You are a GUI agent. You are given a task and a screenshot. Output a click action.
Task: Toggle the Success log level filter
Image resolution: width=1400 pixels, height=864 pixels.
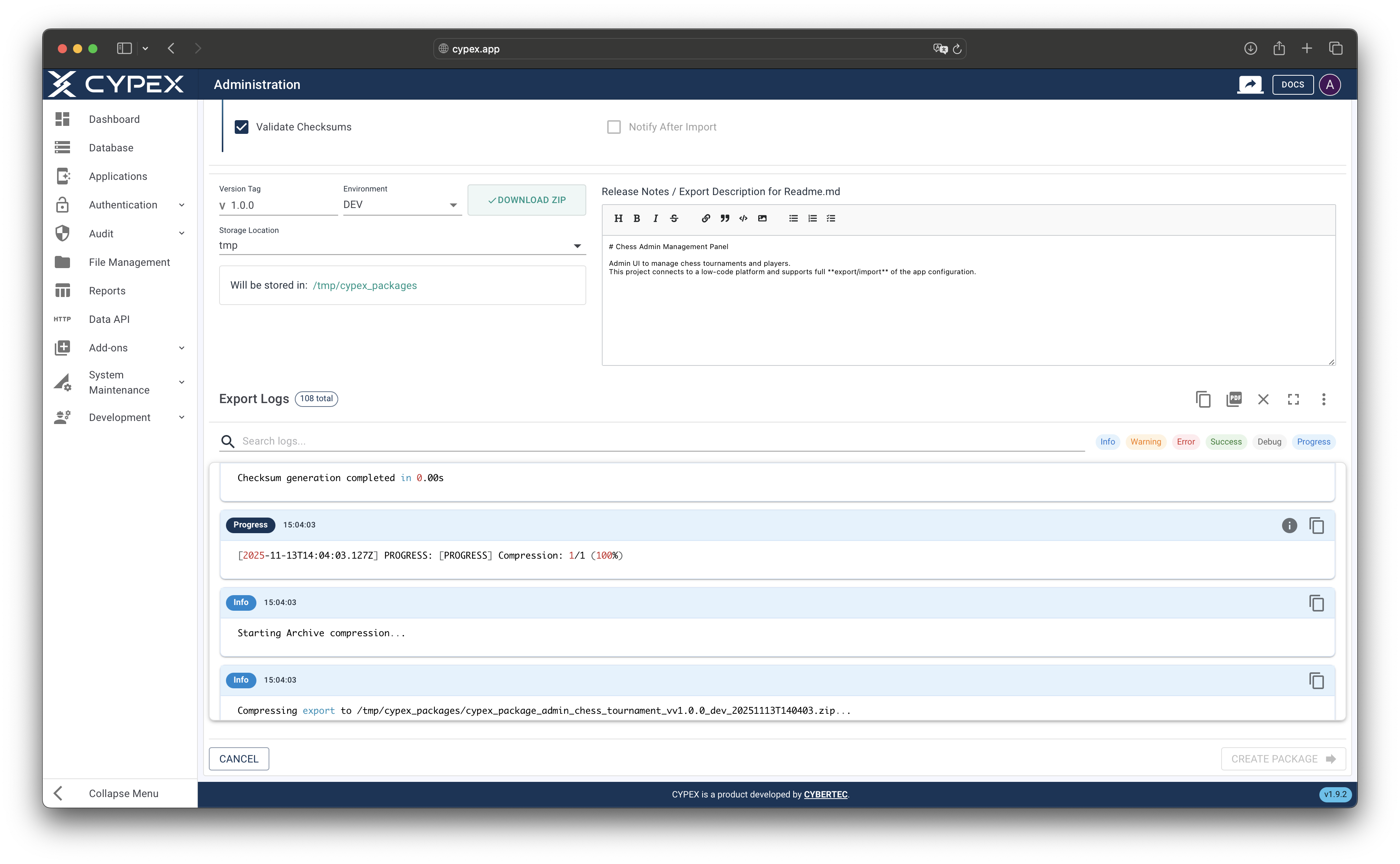point(1226,441)
